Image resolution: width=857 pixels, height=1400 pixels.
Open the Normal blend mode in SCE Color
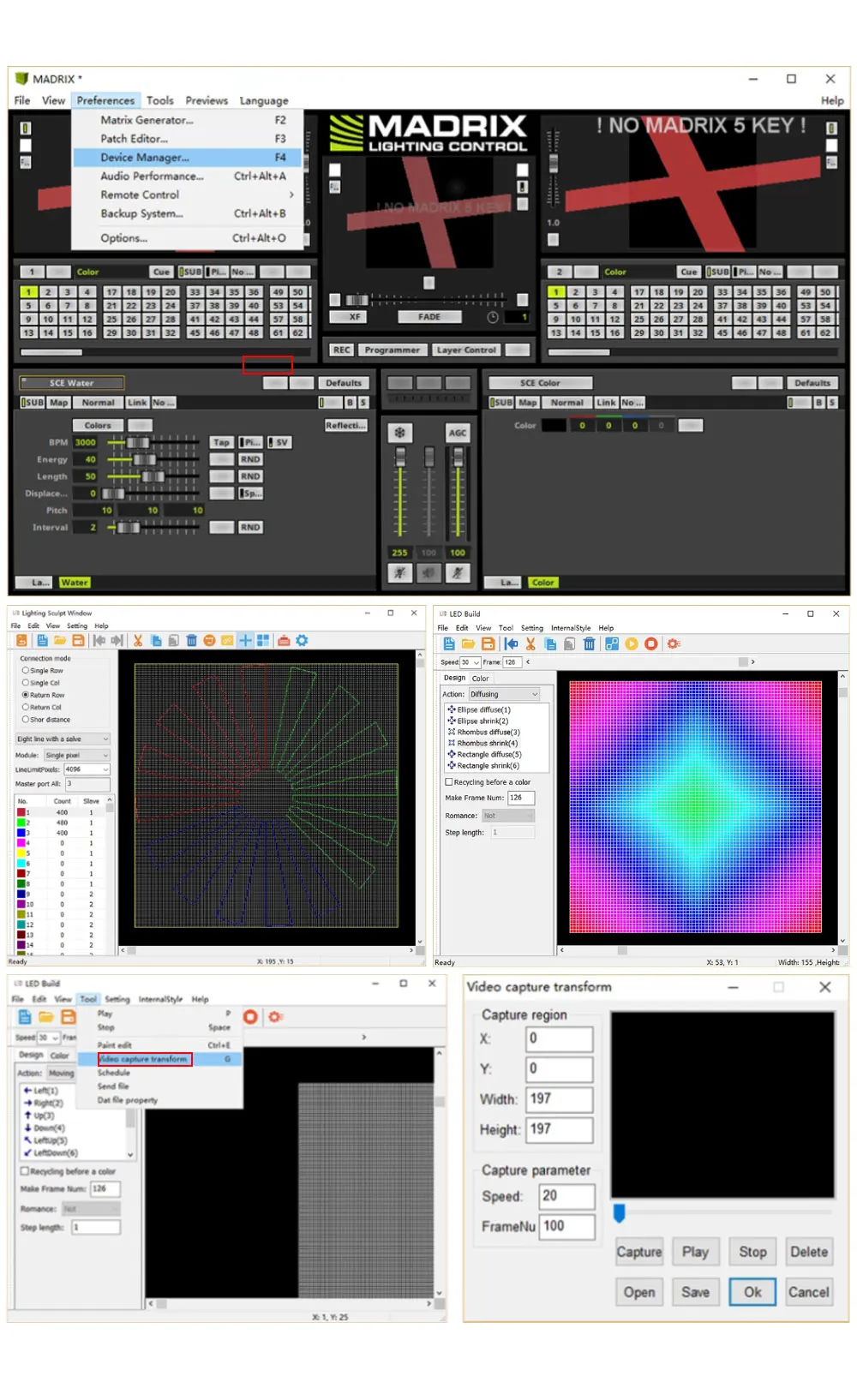[567, 402]
